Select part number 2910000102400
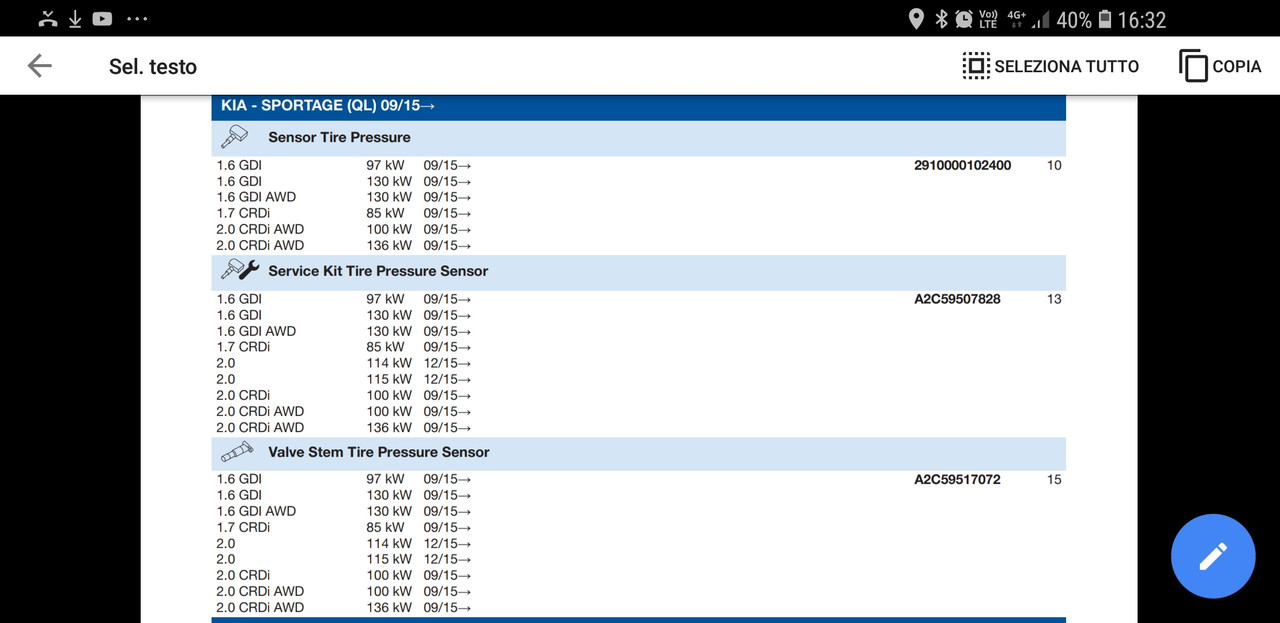 tap(962, 165)
